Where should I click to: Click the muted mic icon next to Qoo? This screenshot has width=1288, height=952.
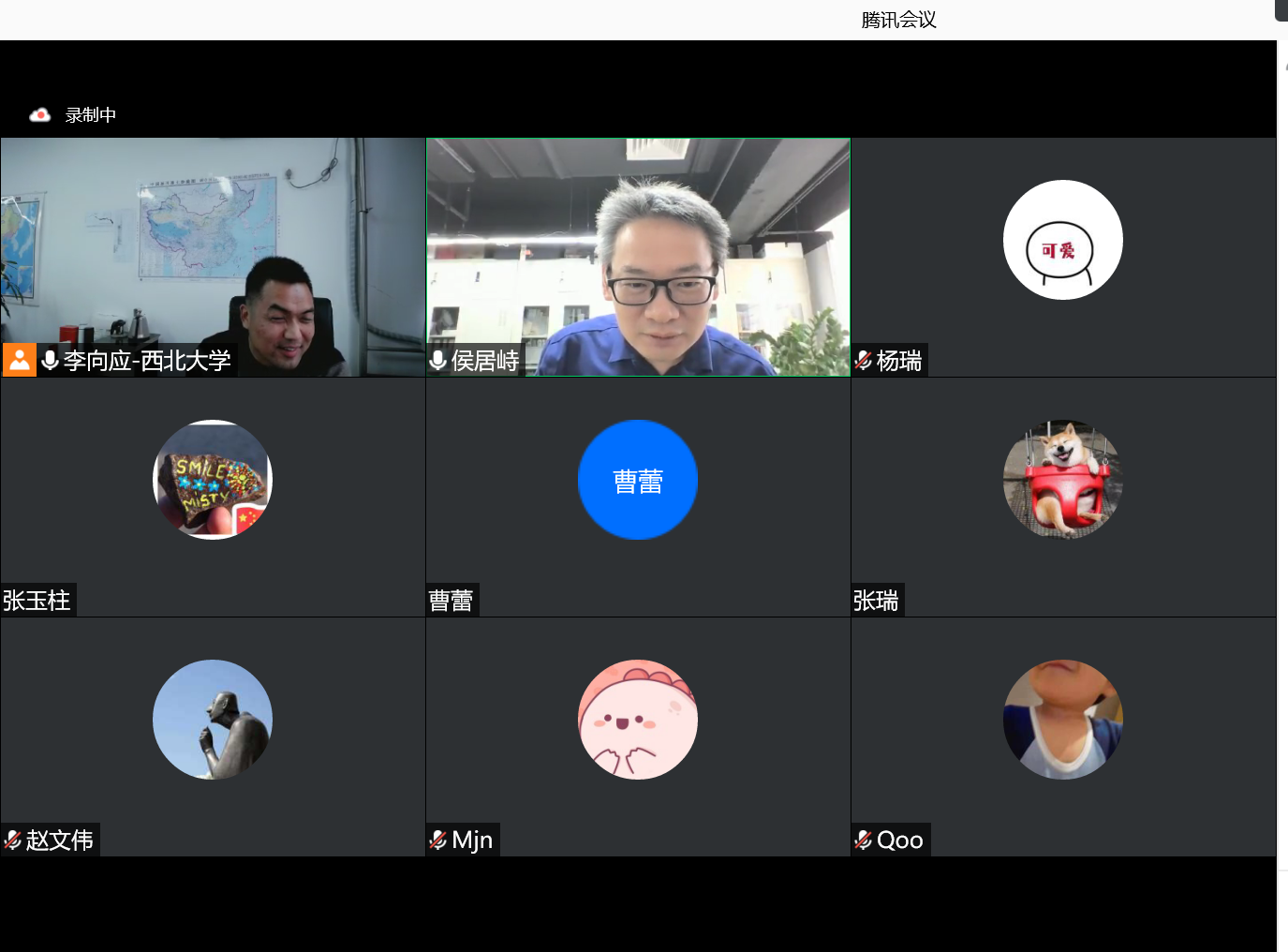point(864,840)
